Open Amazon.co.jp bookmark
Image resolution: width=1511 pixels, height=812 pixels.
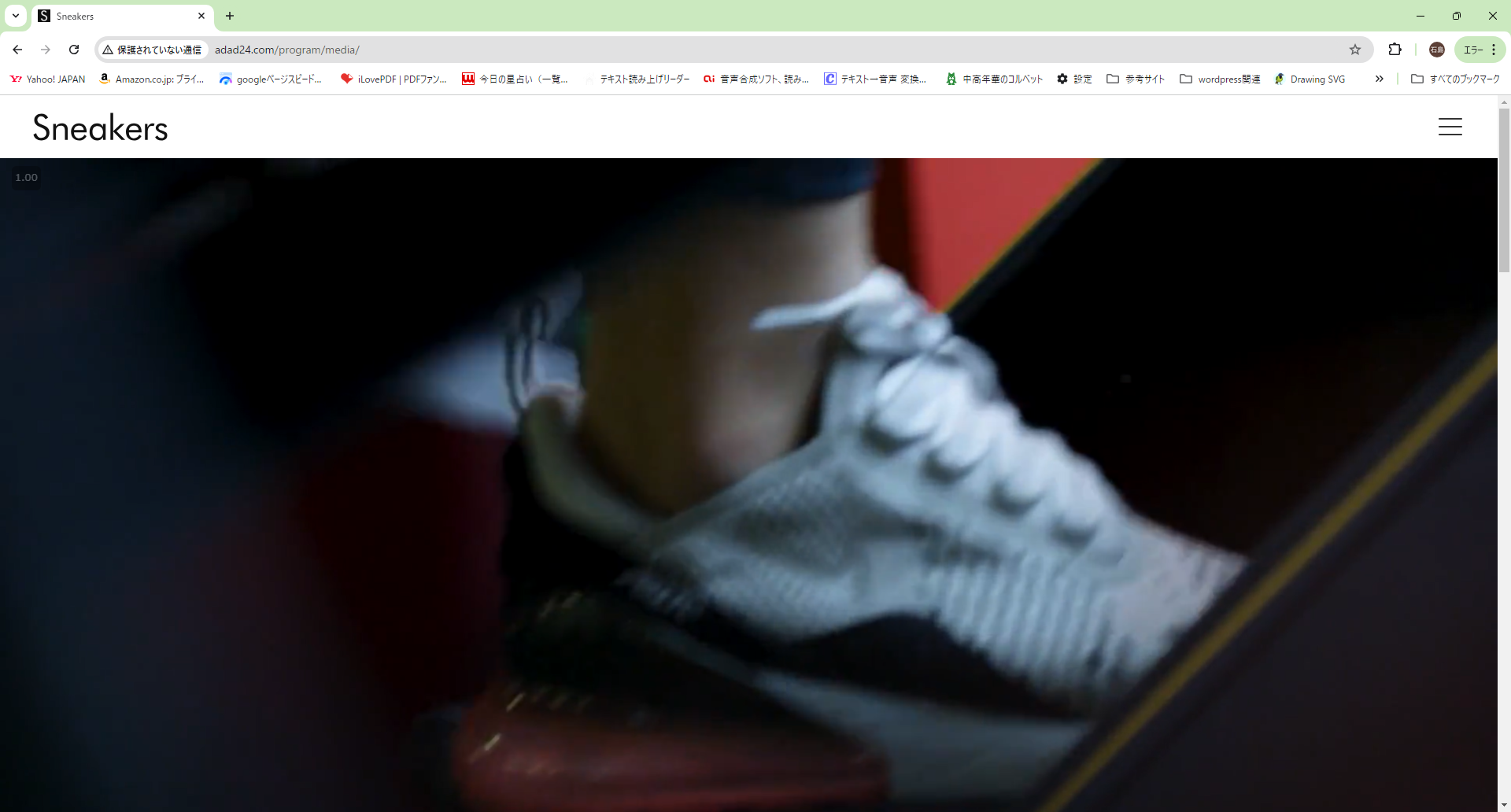(x=152, y=79)
